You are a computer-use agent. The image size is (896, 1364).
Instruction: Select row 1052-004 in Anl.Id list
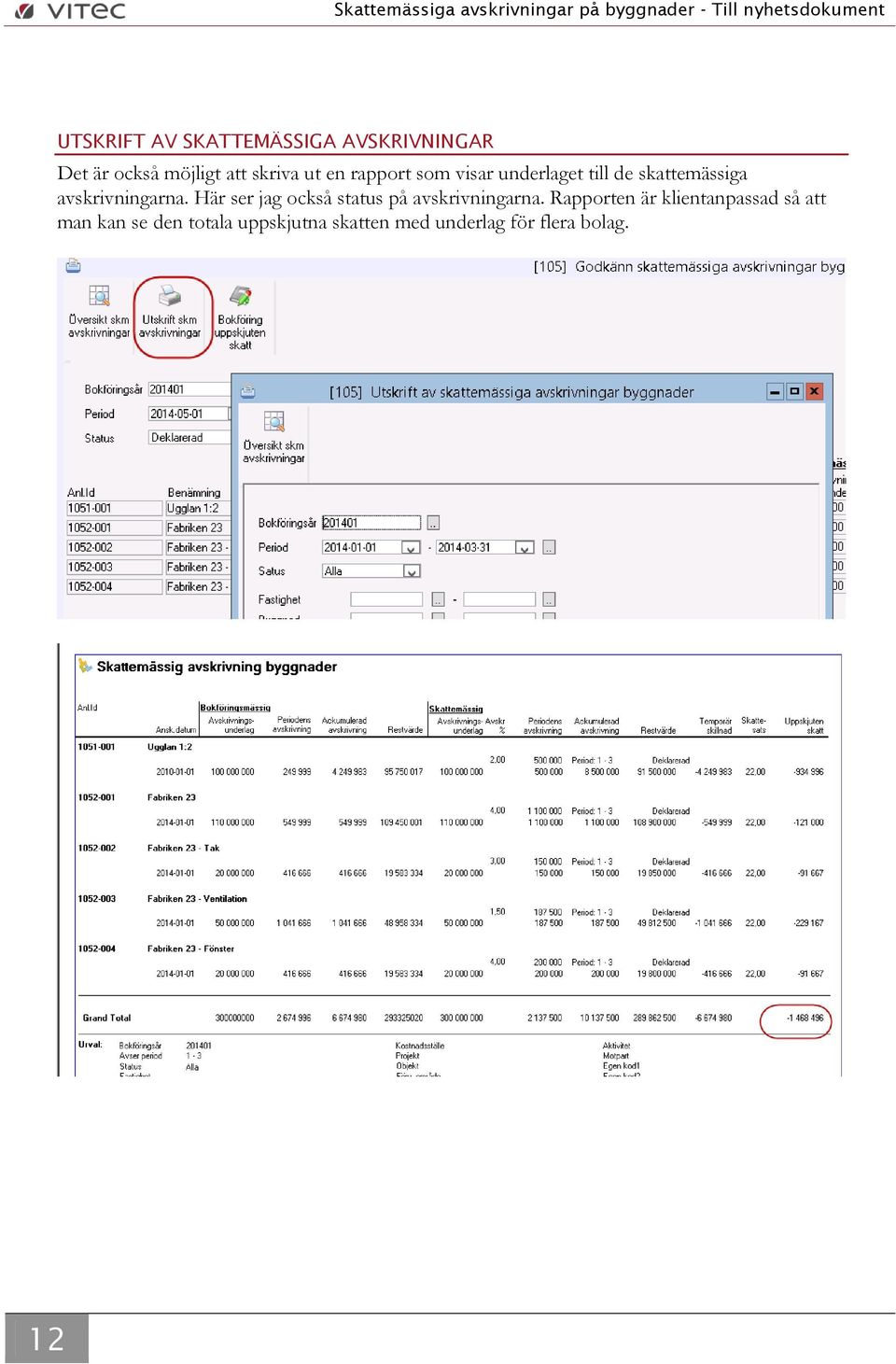pyautogui.click(x=114, y=586)
